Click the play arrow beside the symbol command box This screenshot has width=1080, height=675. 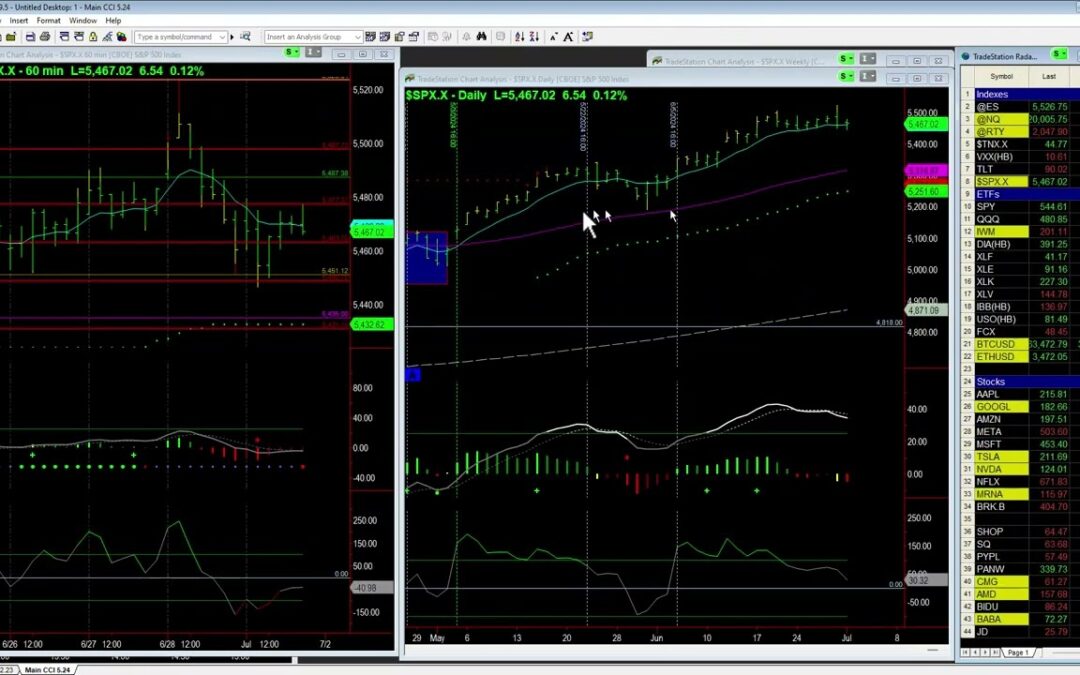pos(232,37)
